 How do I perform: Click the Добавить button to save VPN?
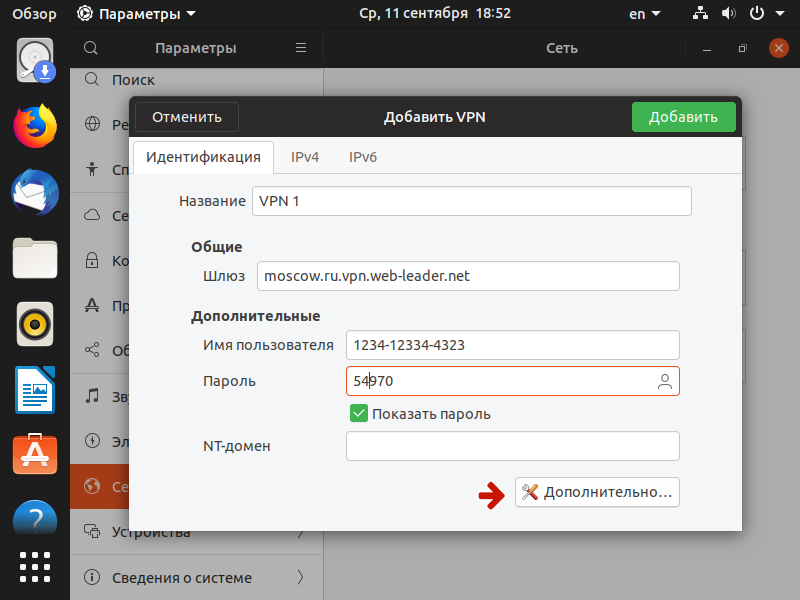coord(683,116)
